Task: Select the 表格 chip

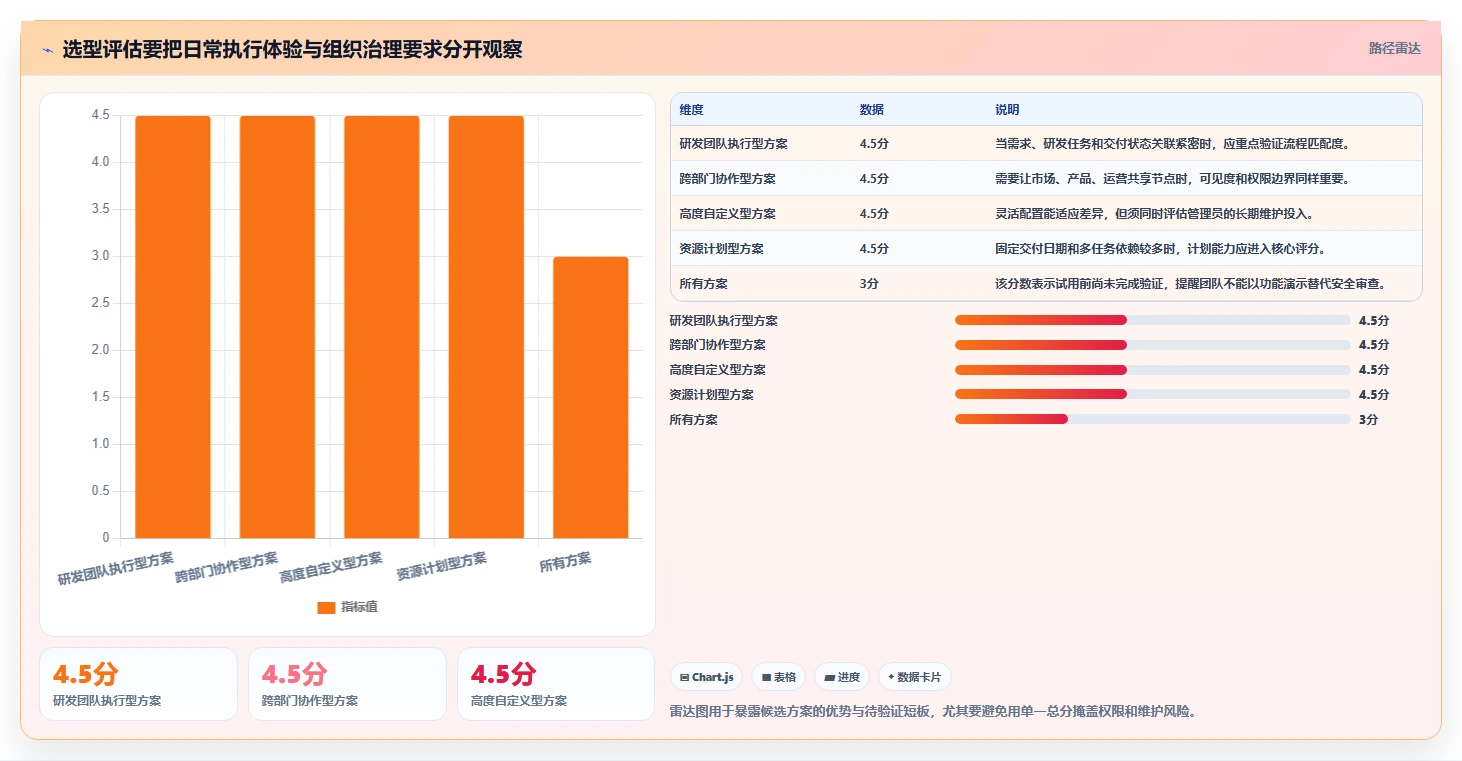Action: [778, 677]
